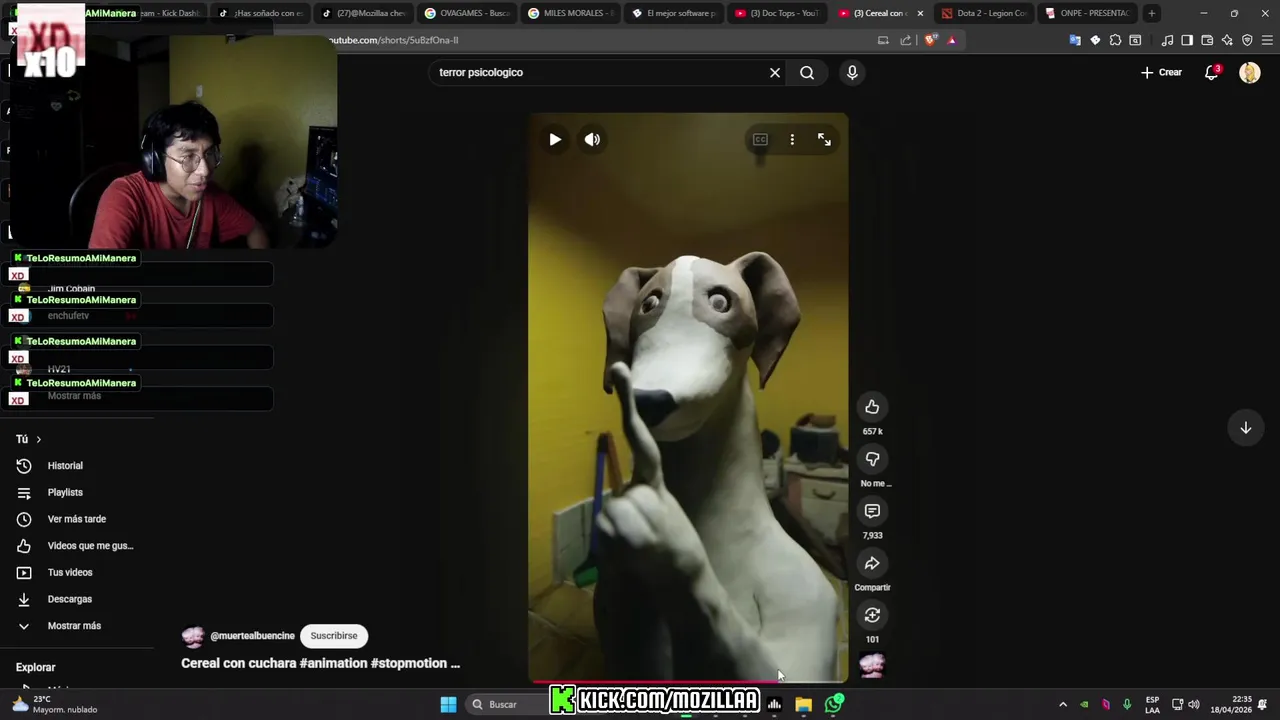Expand the 'Tú' section chevron
This screenshot has width=1280, height=720.
pyautogui.click(x=39, y=439)
